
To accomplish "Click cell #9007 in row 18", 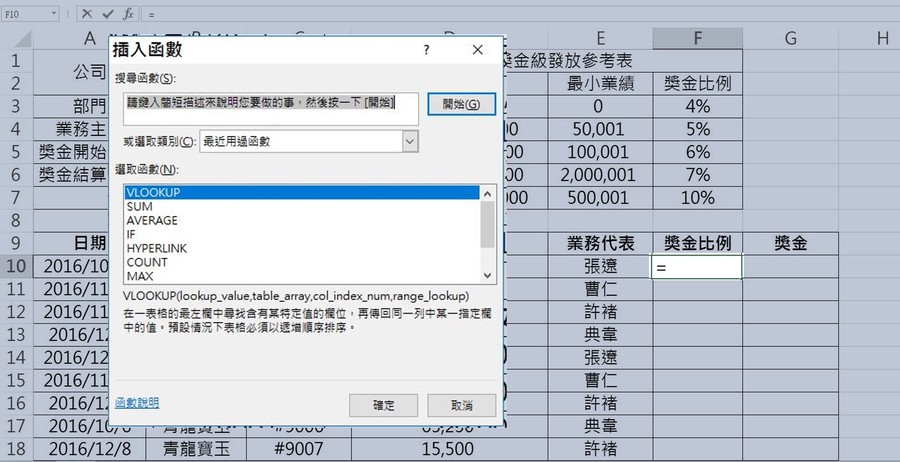I will coord(298,449).
